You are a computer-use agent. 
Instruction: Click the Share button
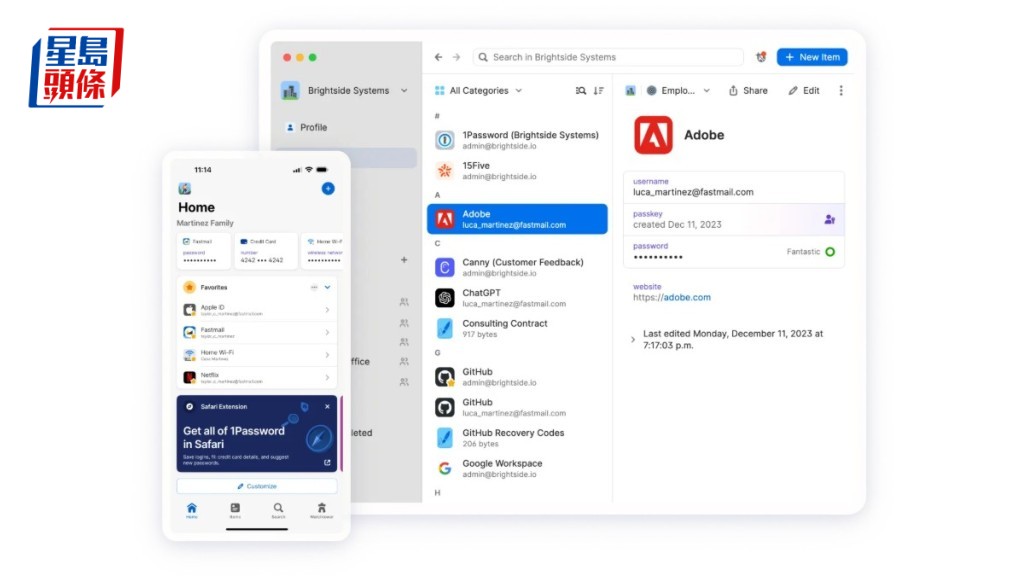coord(748,91)
